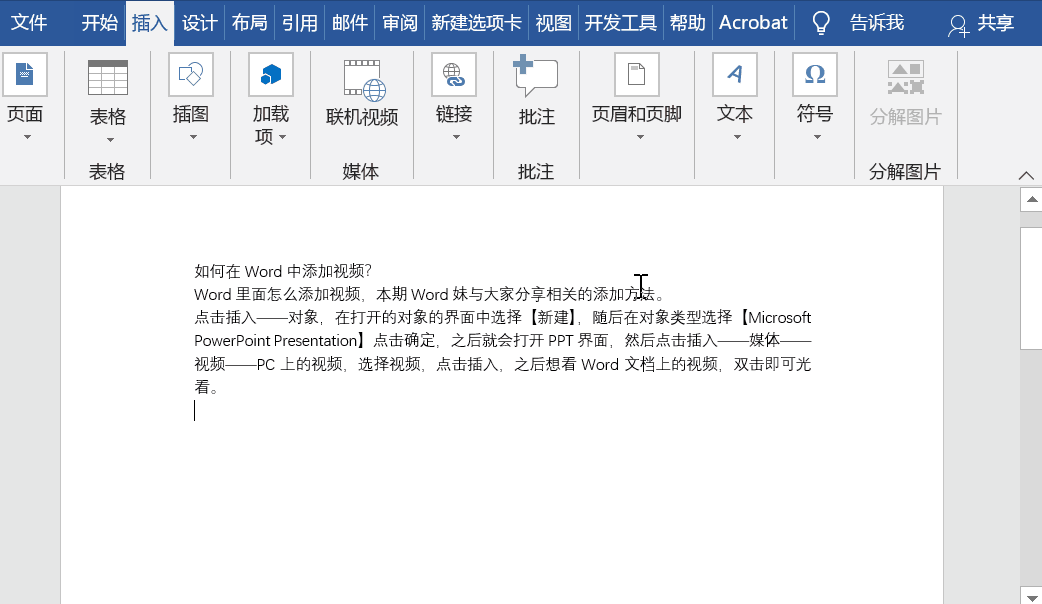Expand the 表格 dropdown arrow
This screenshot has width=1042, height=604.
(x=110, y=140)
